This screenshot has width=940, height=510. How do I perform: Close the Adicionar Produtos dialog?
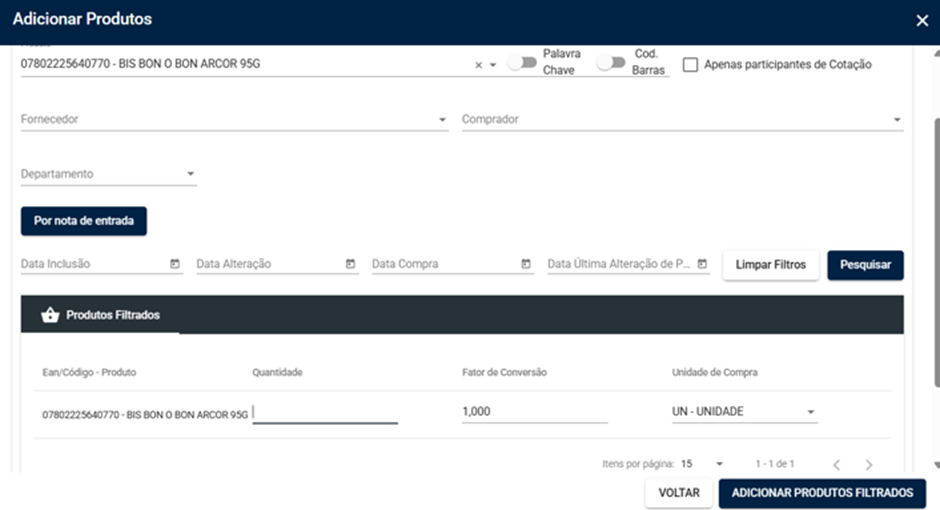click(x=922, y=21)
